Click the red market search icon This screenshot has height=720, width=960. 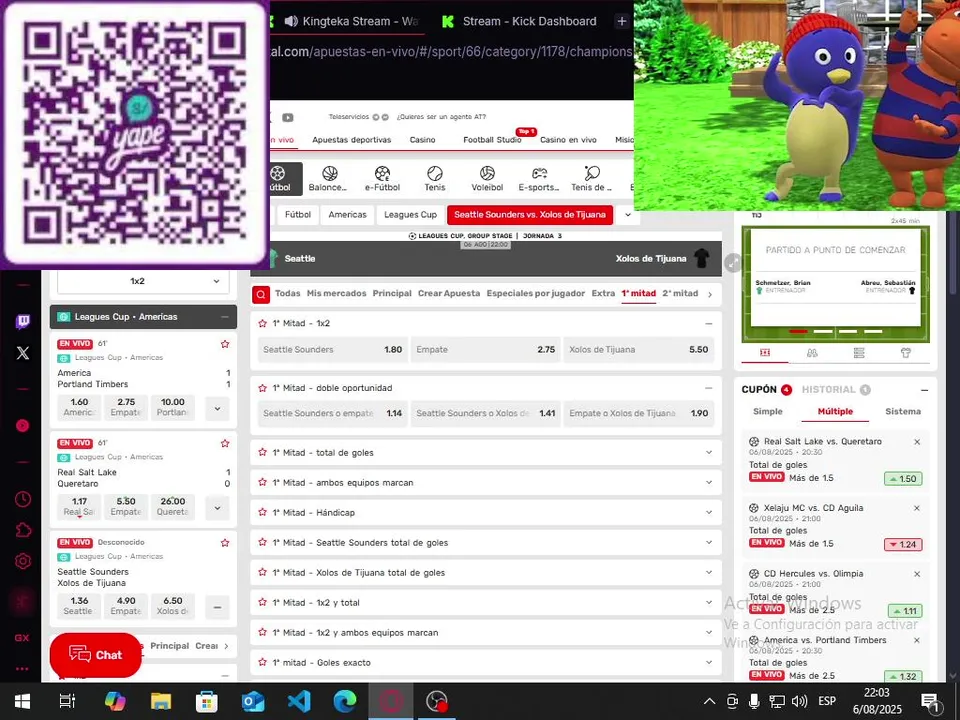coord(261,294)
